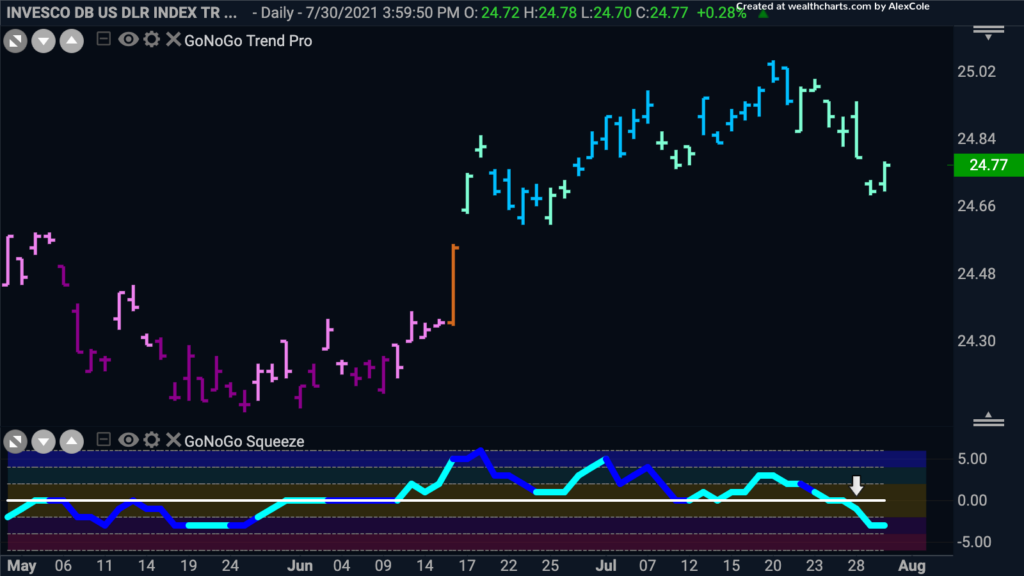1024x576 pixels.
Task: Move the Trend Pro pane down
Action: pos(43,42)
